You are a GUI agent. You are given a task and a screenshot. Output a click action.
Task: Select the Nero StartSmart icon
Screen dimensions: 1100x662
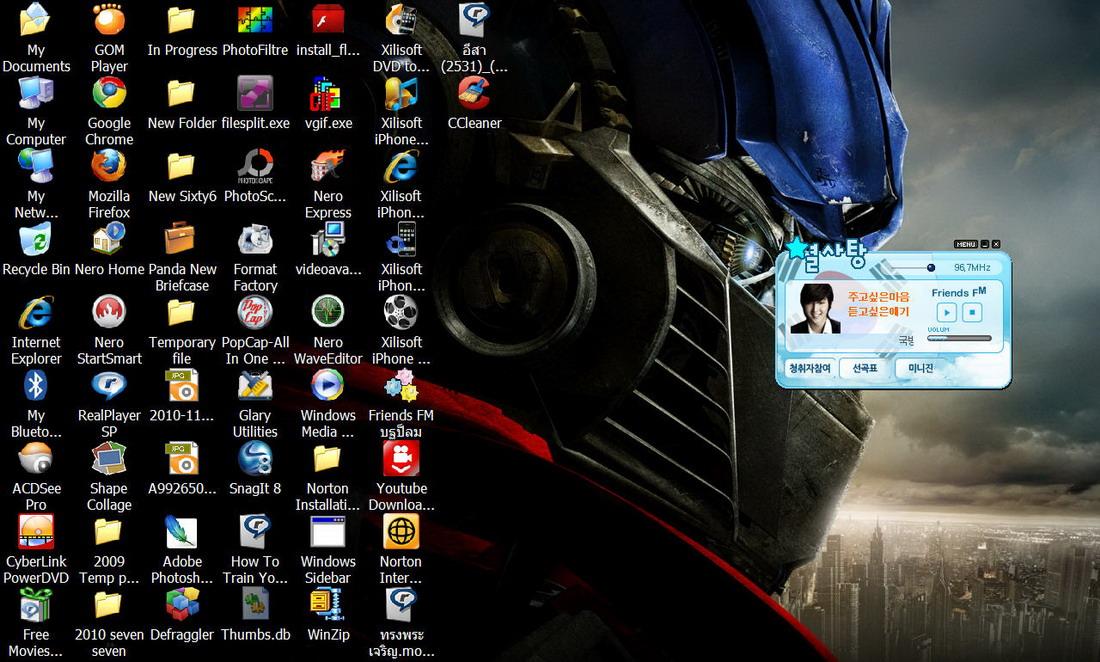click(109, 330)
